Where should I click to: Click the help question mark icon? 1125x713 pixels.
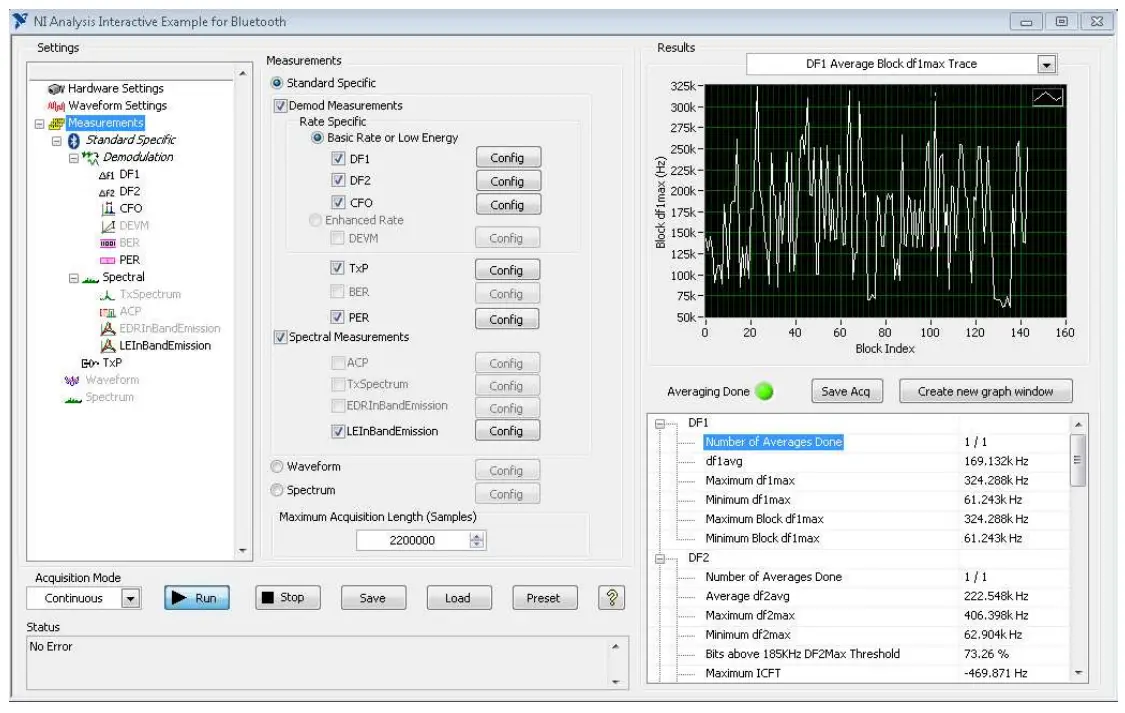tap(611, 598)
